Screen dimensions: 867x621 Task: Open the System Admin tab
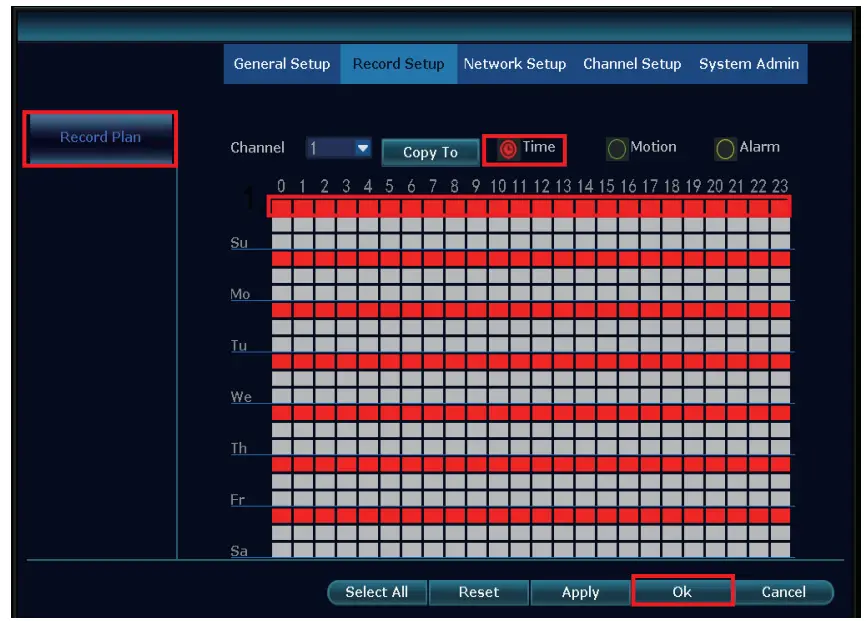(748, 63)
